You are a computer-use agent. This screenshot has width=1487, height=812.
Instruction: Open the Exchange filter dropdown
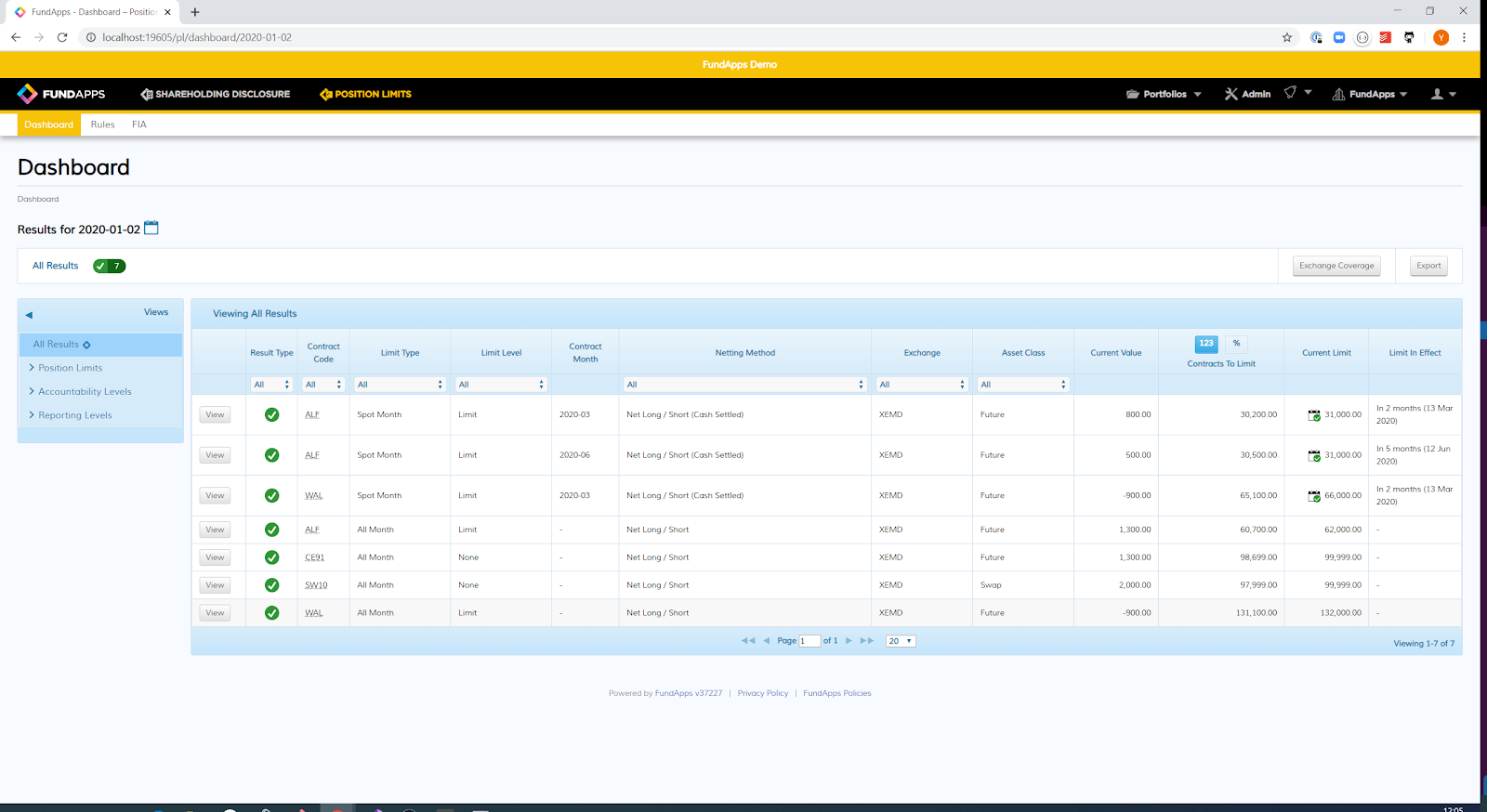tap(922, 385)
